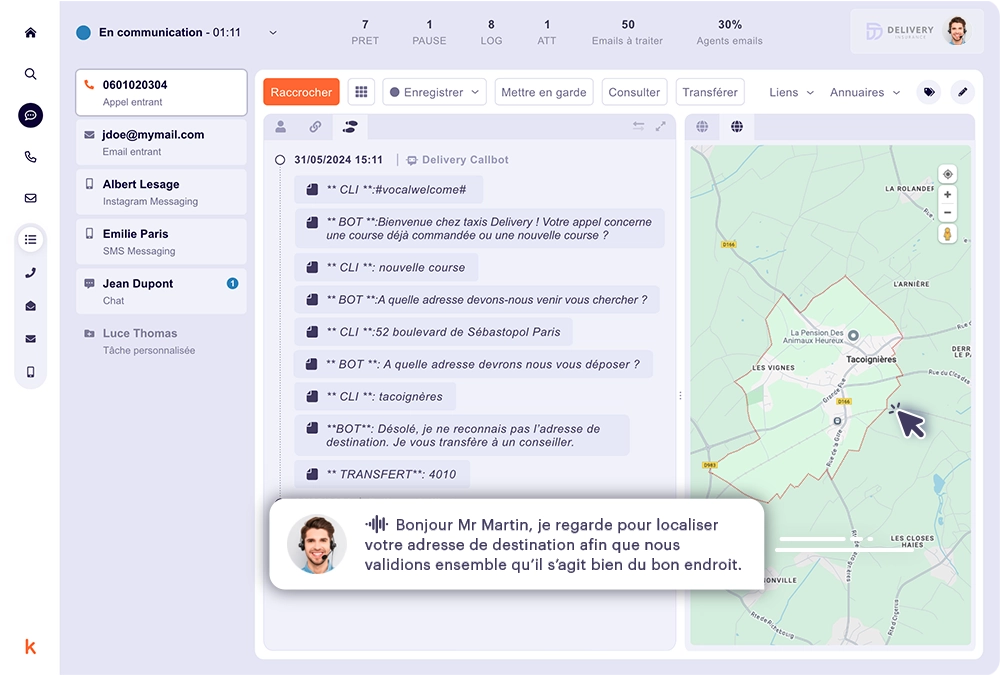
Task: Click the solid closed envelope icon in sidebar
Action: tap(30, 339)
